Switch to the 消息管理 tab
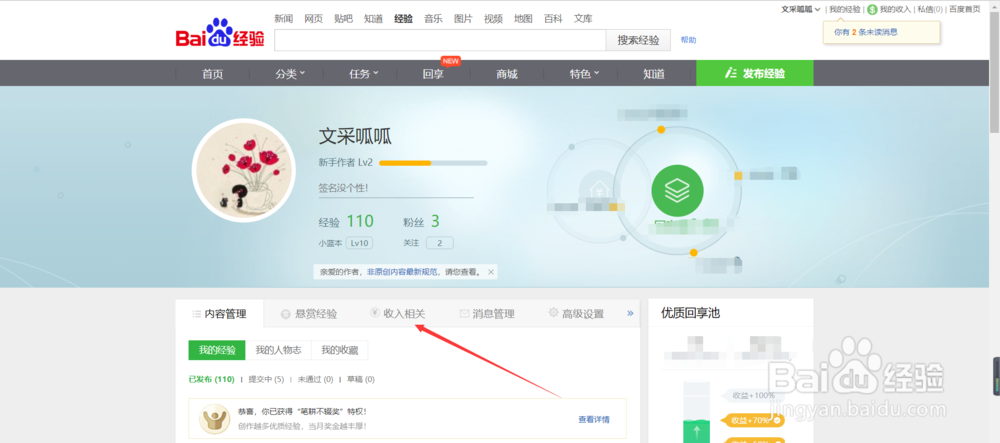Screen dimensions: 1000x443 tap(487, 314)
